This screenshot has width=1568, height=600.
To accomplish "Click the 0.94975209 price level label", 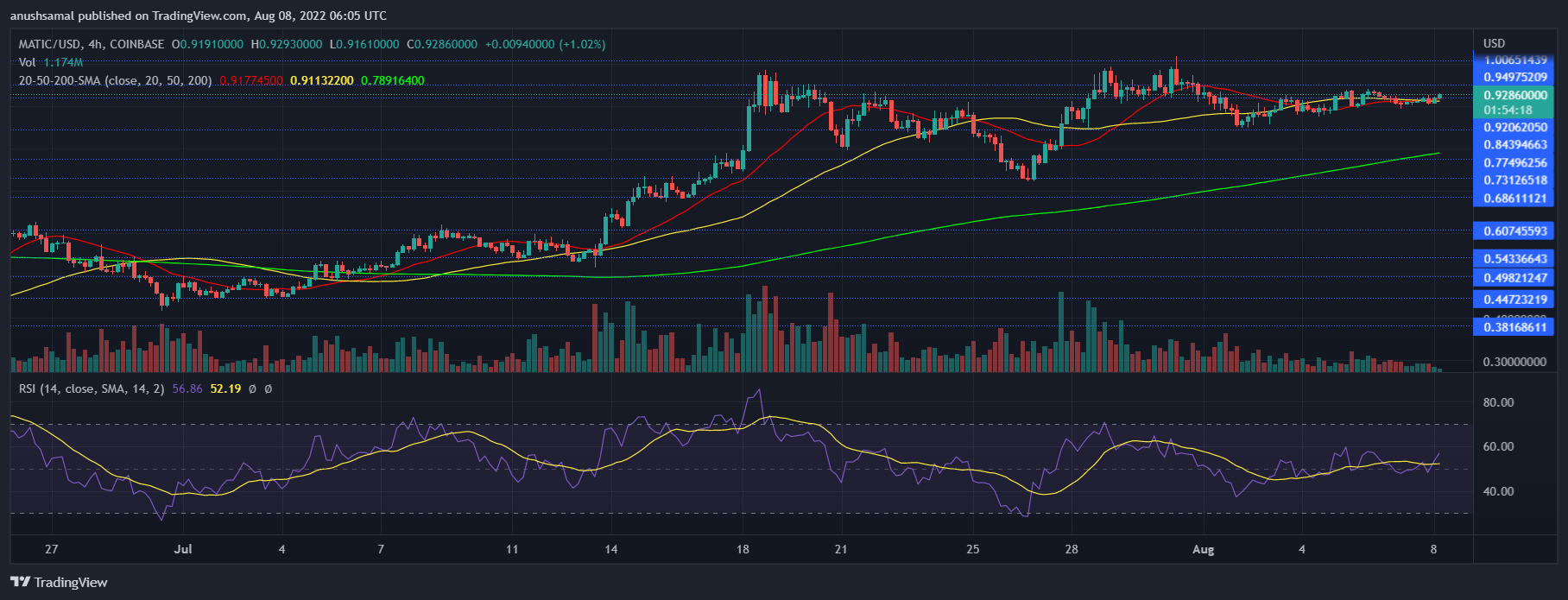I will (x=1514, y=77).
